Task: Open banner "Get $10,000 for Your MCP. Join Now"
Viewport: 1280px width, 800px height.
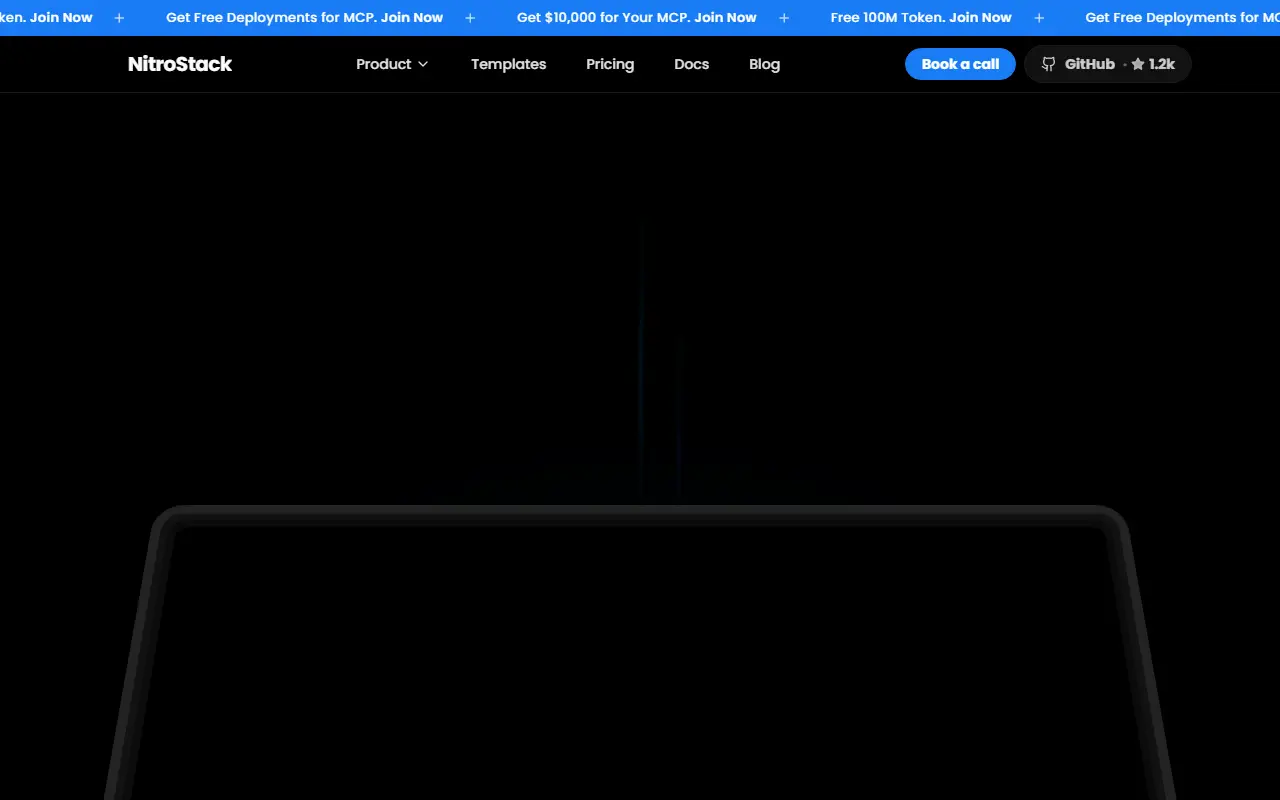Action: [636, 18]
